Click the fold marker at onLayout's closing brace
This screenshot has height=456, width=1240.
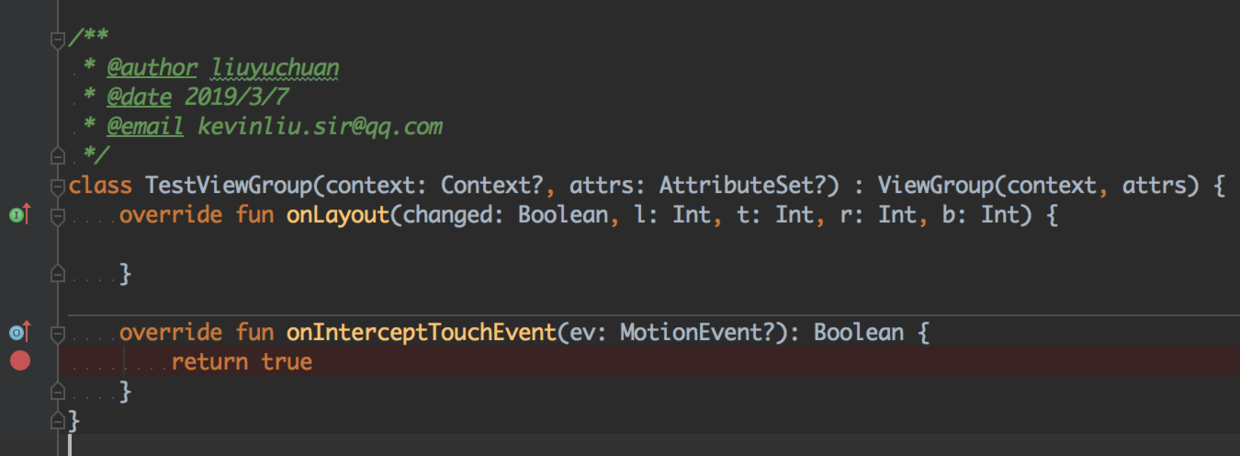coord(57,273)
